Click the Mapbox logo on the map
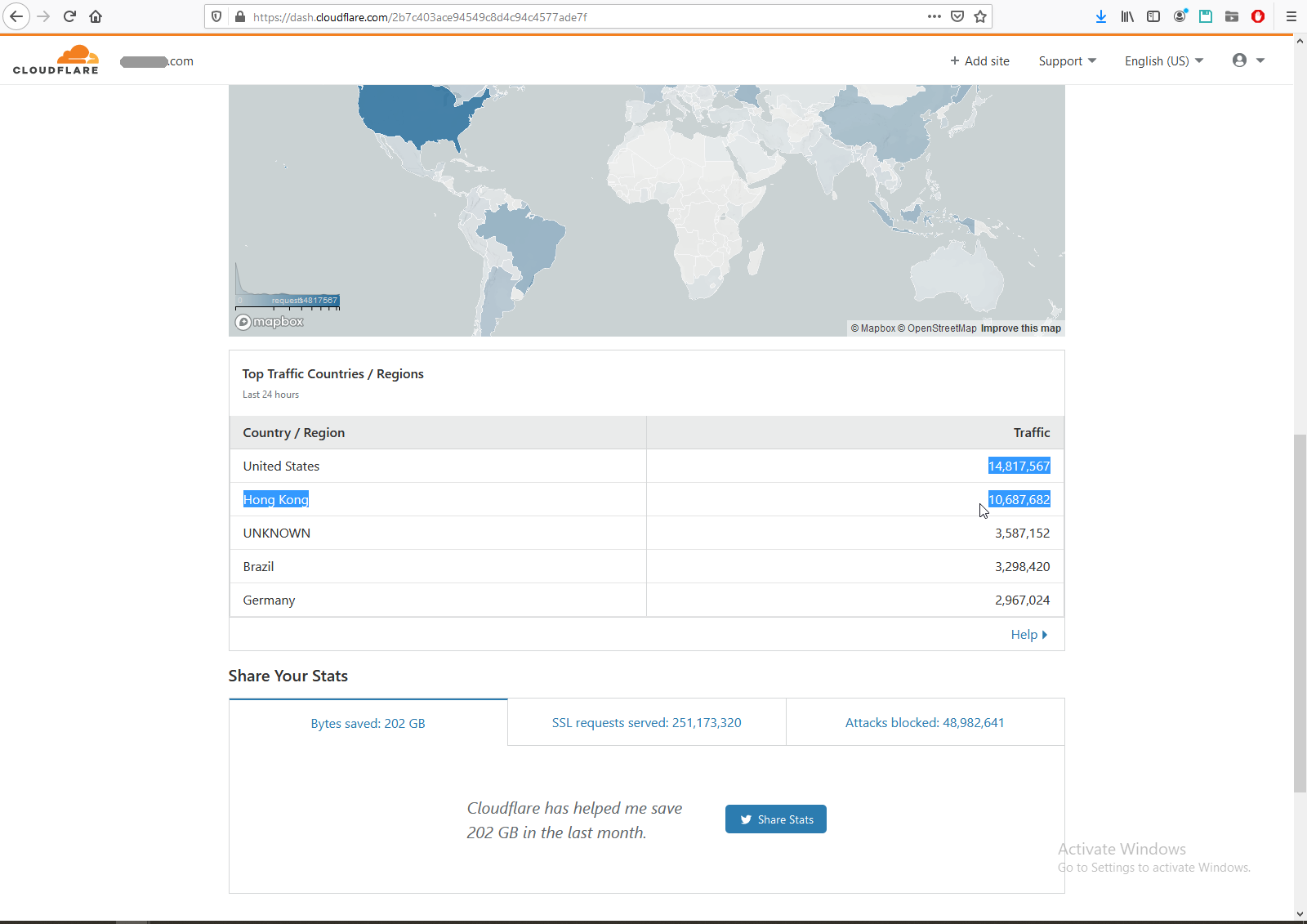1307x924 pixels. (x=270, y=322)
